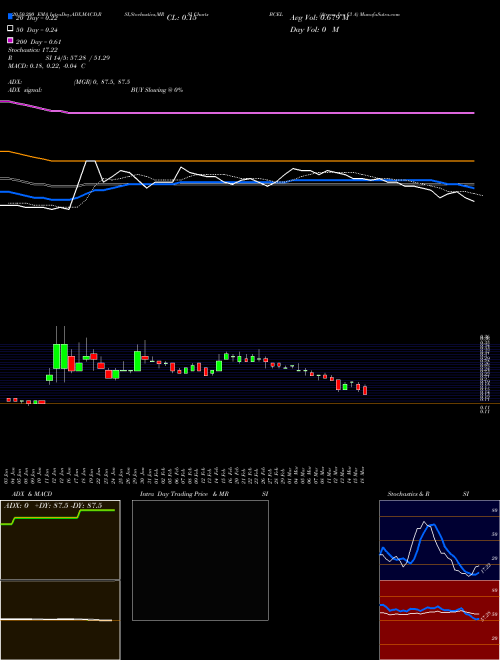Click the 'Stochastics & R' panel title
500x660 pixels.
click(x=408, y=494)
